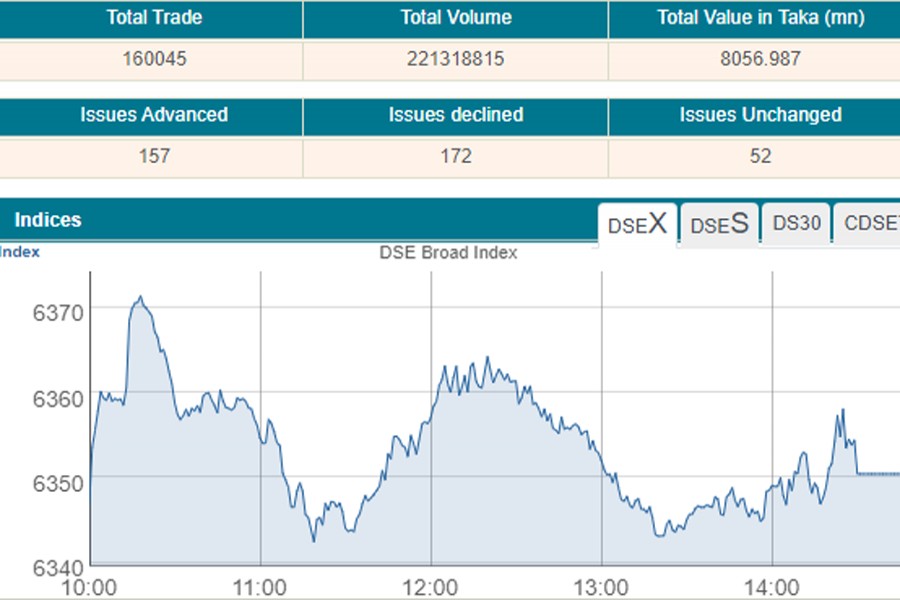This screenshot has width=900, height=600.
Task: Select the 8056.987 total value cell
Action: click(x=759, y=59)
